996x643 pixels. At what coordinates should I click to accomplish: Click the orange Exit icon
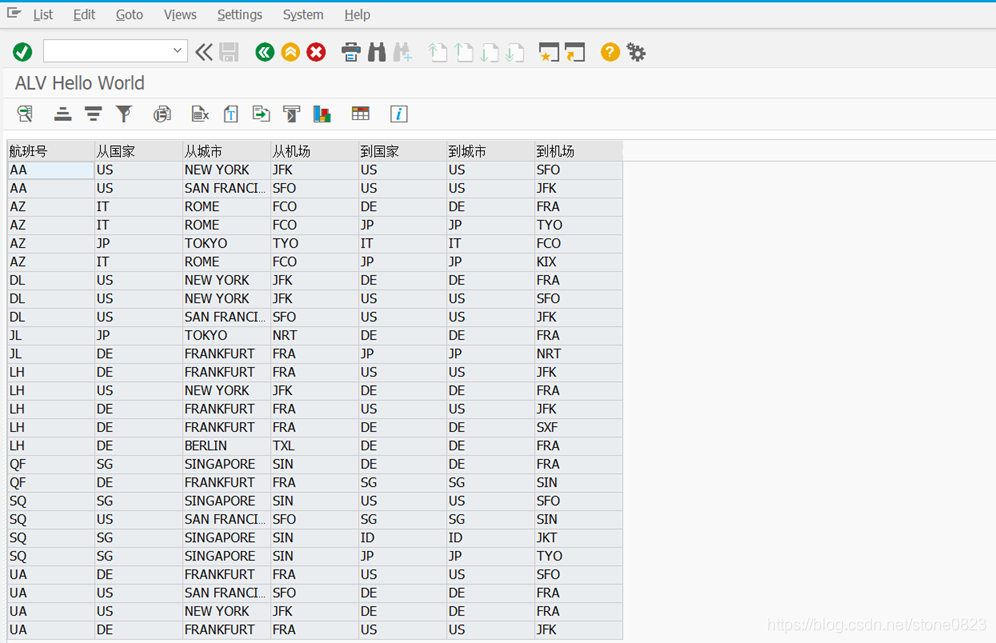(x=290, y=51)
